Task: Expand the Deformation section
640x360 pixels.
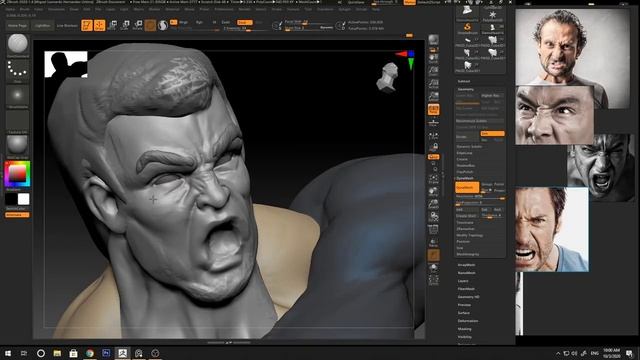Action: point(468,321)
